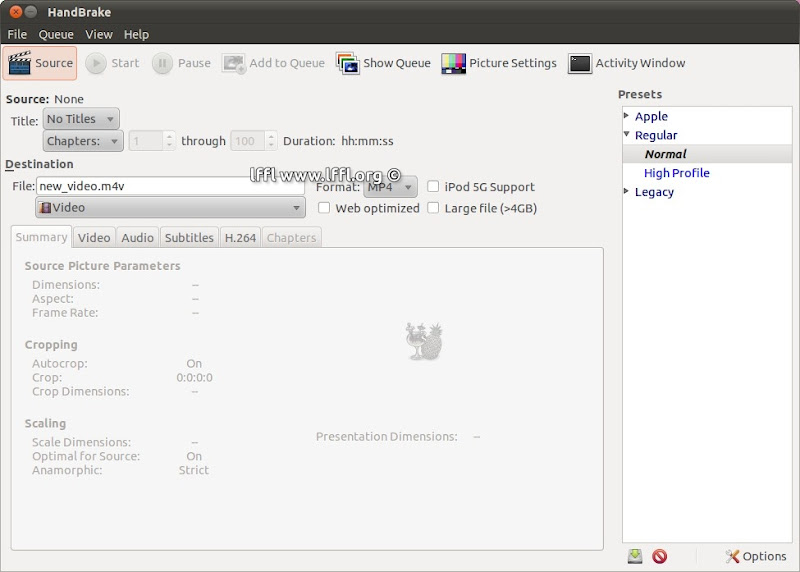The image size is (800, 572).
Task: Open Picture Settings color bars icon
Action: click(x=453, y=63)
